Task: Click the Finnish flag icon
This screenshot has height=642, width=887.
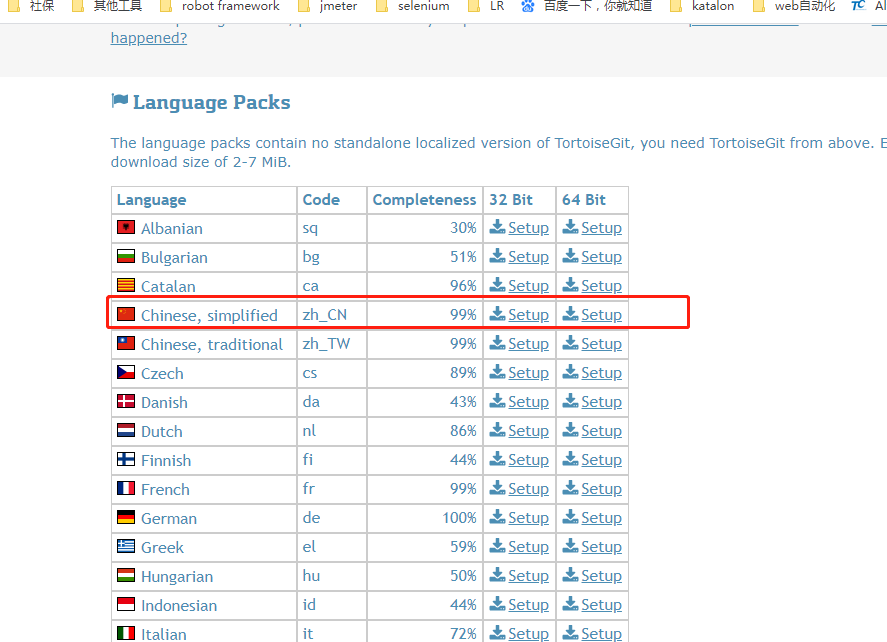Action: 126,459
